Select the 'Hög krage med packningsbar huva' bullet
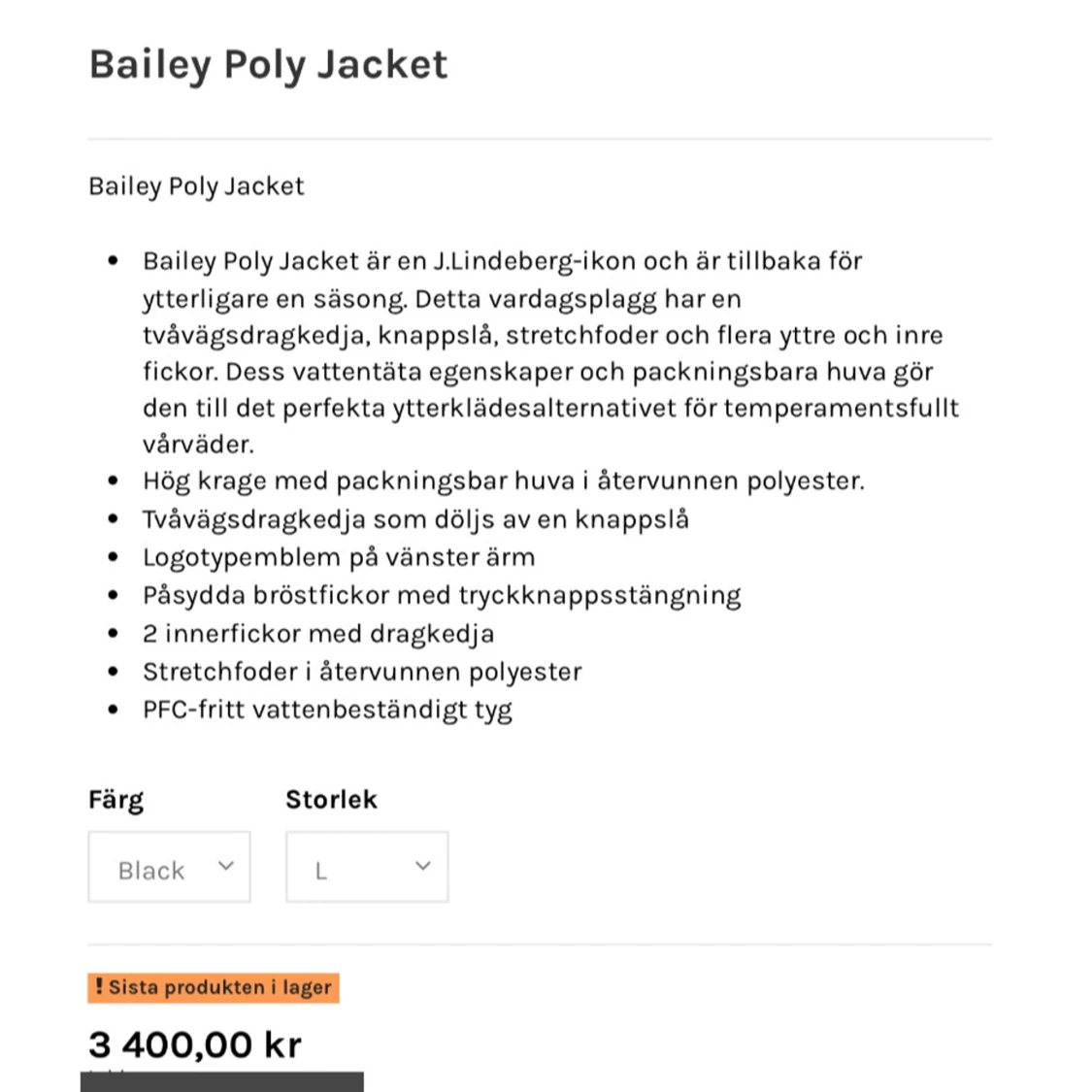 (503, 480)
